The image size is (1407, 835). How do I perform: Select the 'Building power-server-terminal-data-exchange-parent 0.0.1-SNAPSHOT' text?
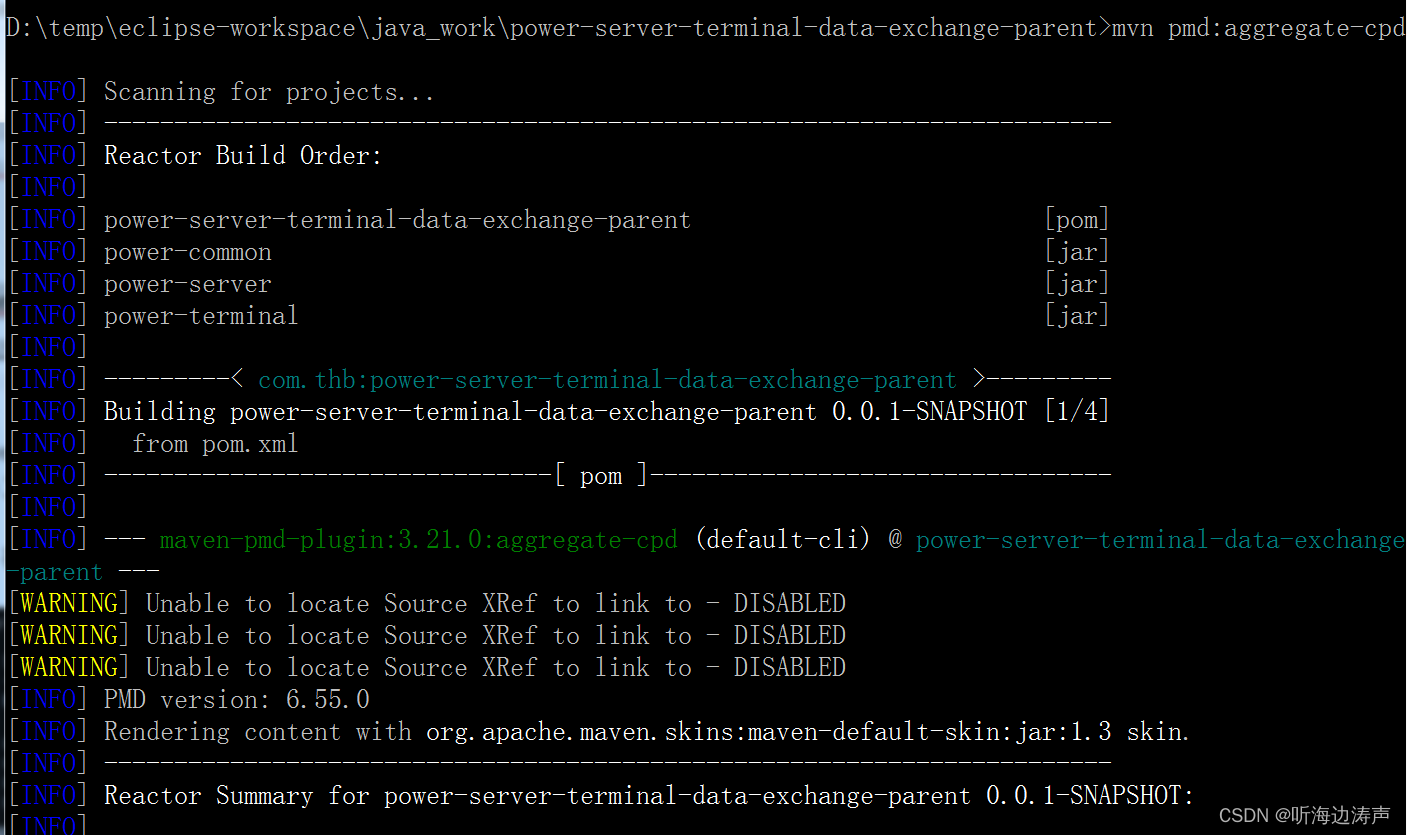[565, 412]
